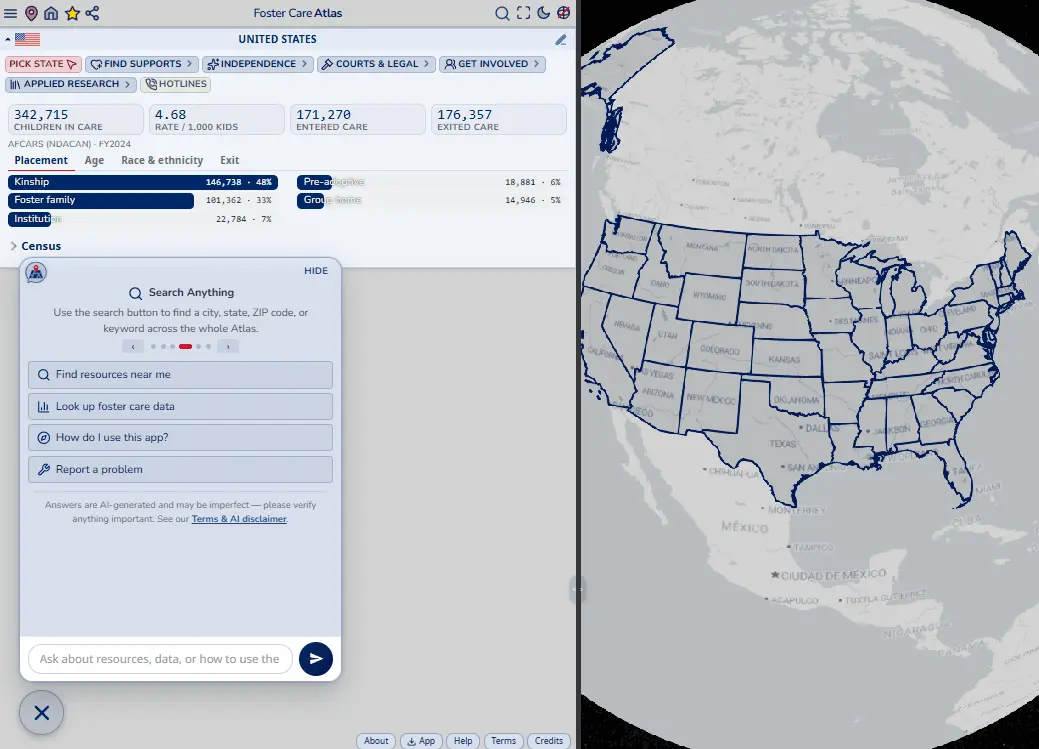This screenshot has height=749, width=1039.
Task: Click Texas on the map
Action: (782, 443)
